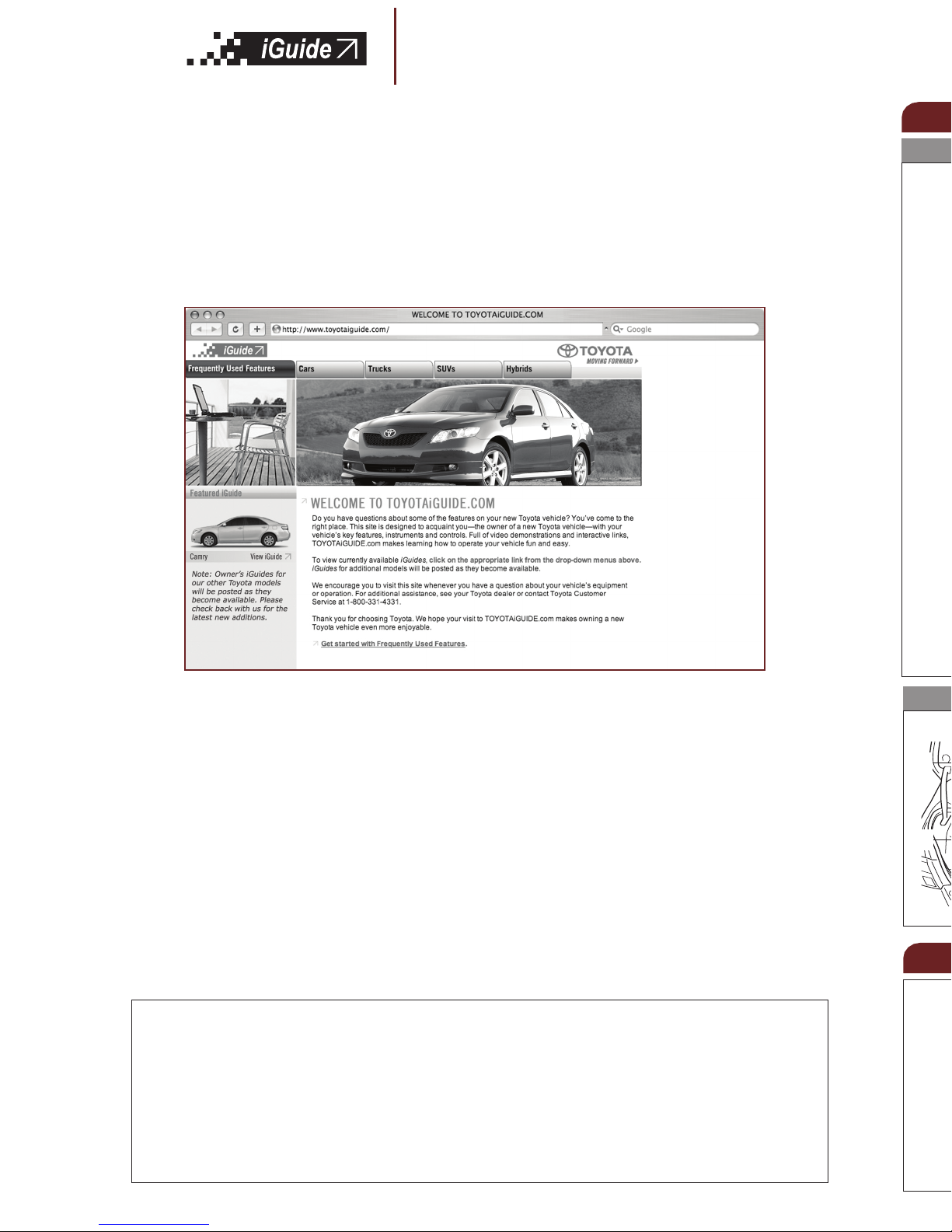Click the browser Forward arrow button

coord(214,330)
